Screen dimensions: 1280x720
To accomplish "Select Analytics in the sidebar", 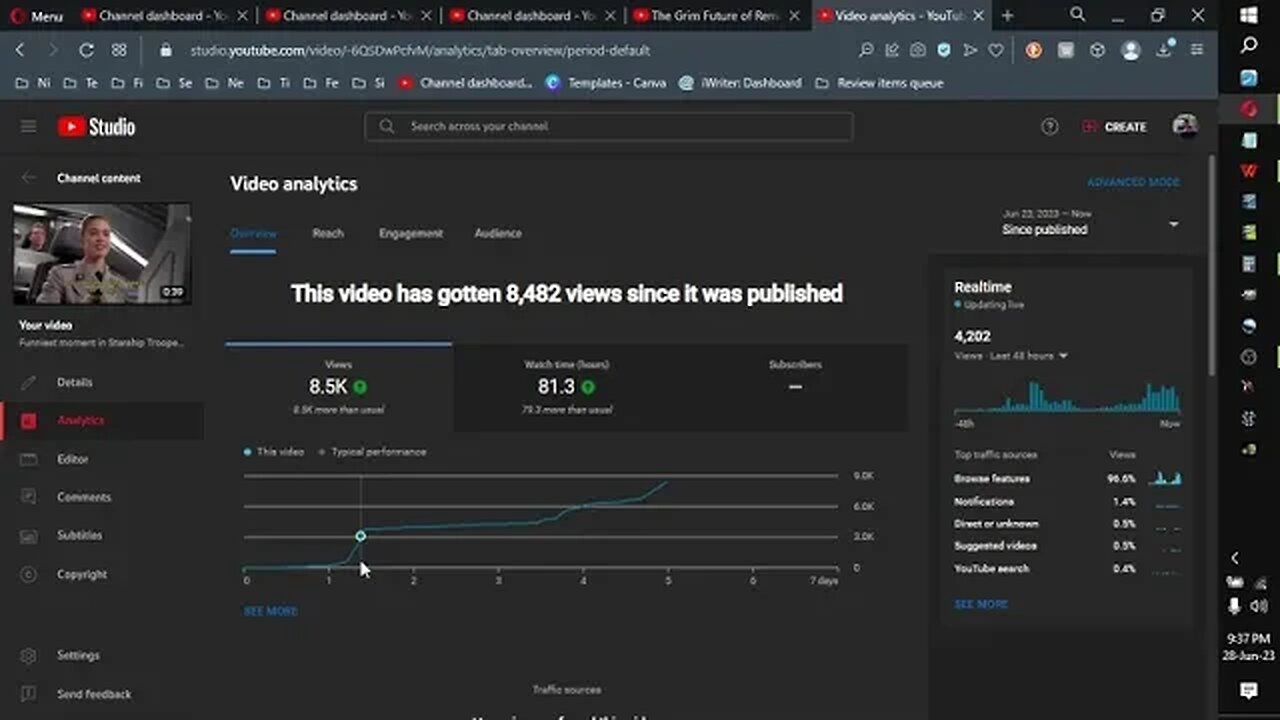I will (x=102, y=420).
